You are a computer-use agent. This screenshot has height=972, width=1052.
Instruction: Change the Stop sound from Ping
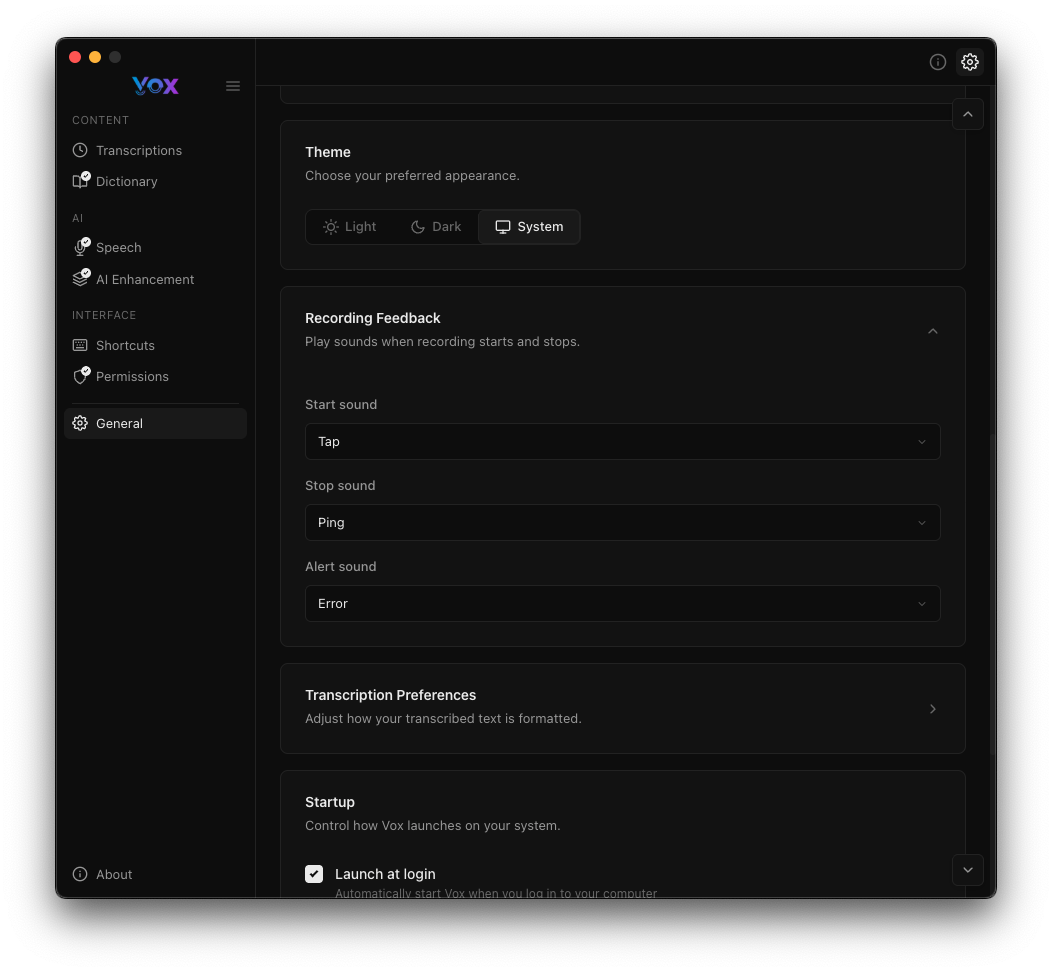622,522
